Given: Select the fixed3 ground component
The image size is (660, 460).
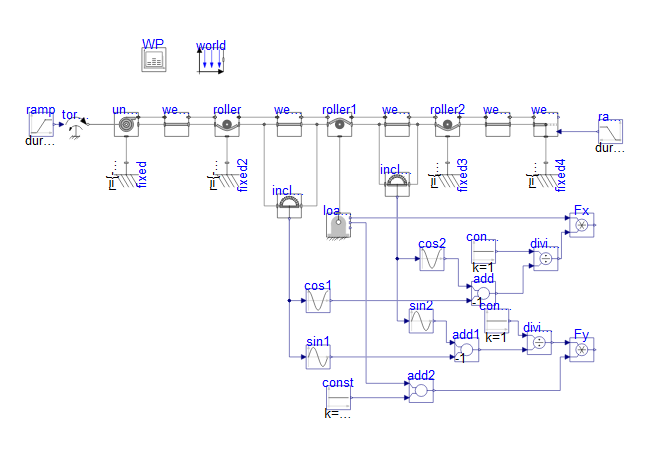Looking at the screenshot, I should (x=446, y=180).
